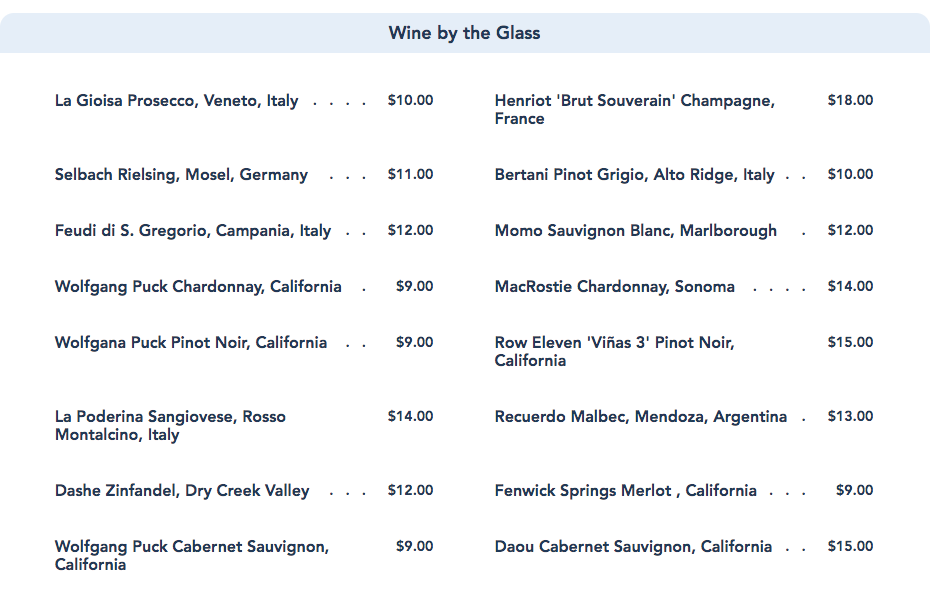The width and height of the screenshot is (935, 605).
Task: Select Daou Cabernet Sauvignon, California
Action: (633, 547)
